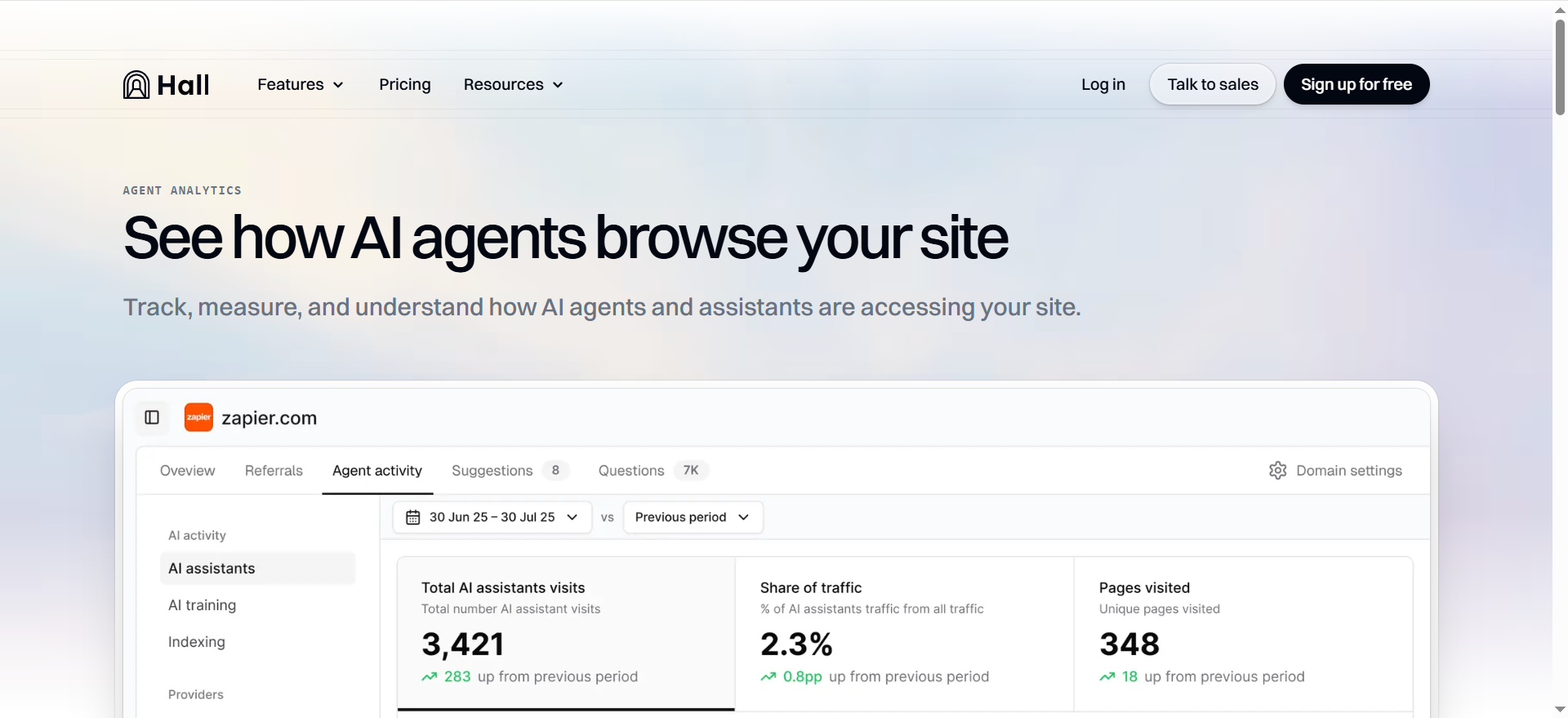Click the AGENT ANALYTICS label
Screen dimensions: 1568x718
[x=182, y=190]
